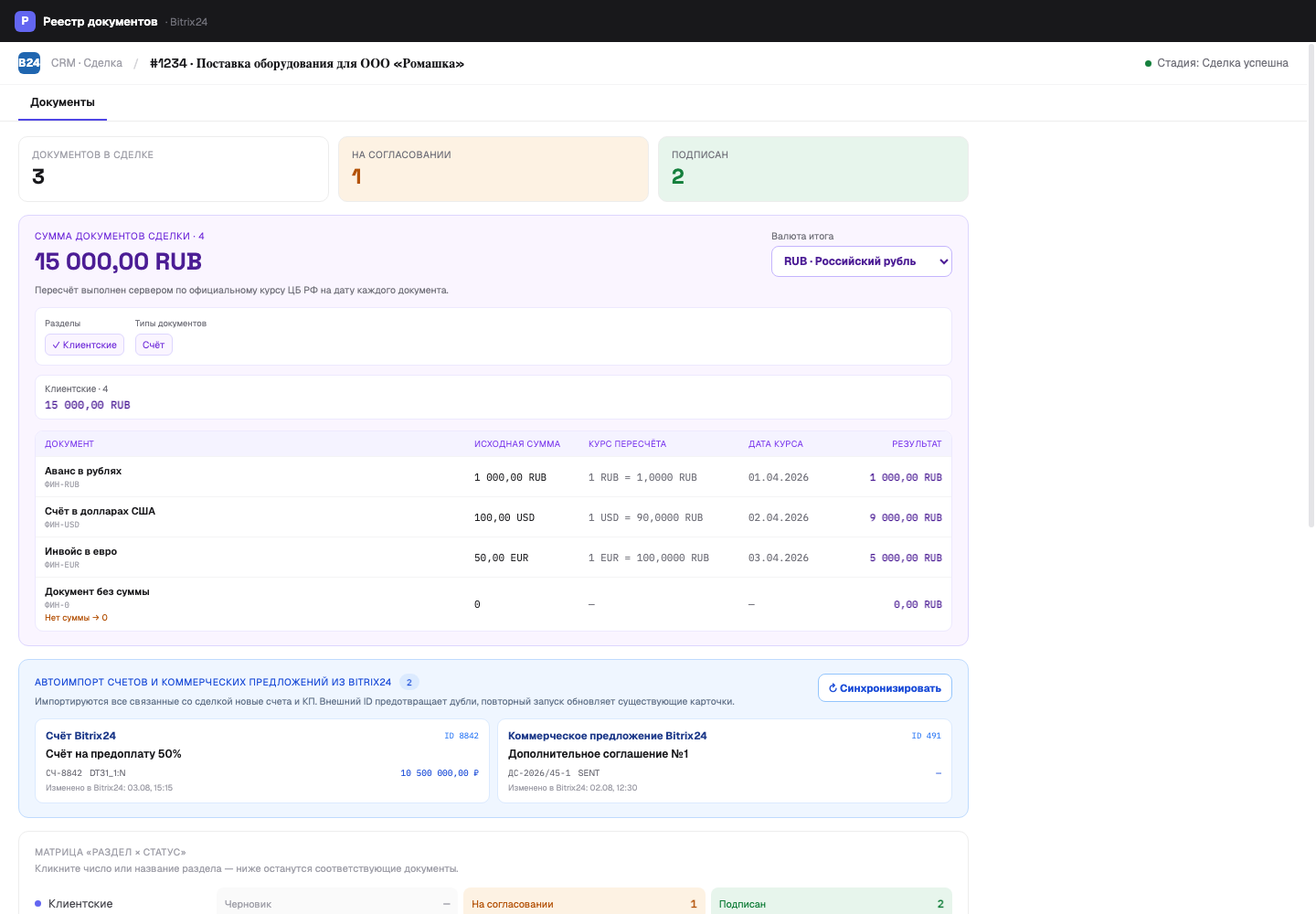Open the Счёт Bitrix24 import card
1316x914 pixels.
262,761
